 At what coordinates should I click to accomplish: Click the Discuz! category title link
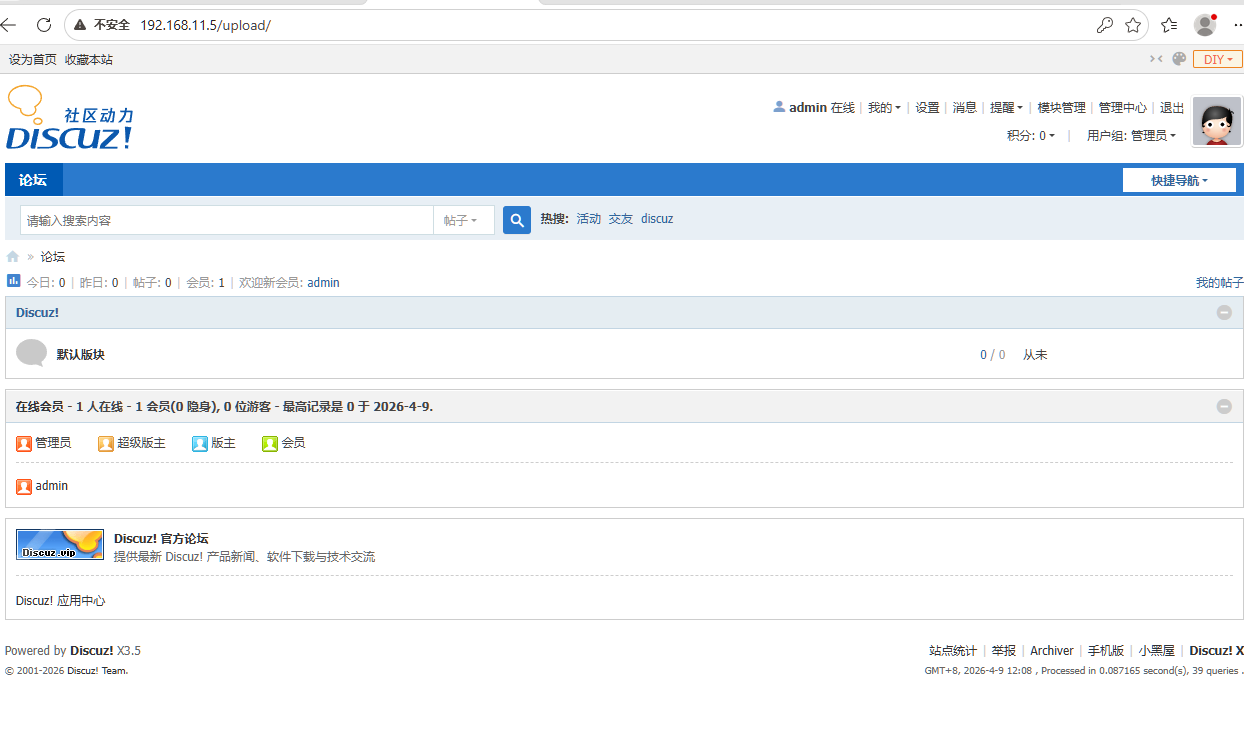pyautogui.click(x=37, y=312)
